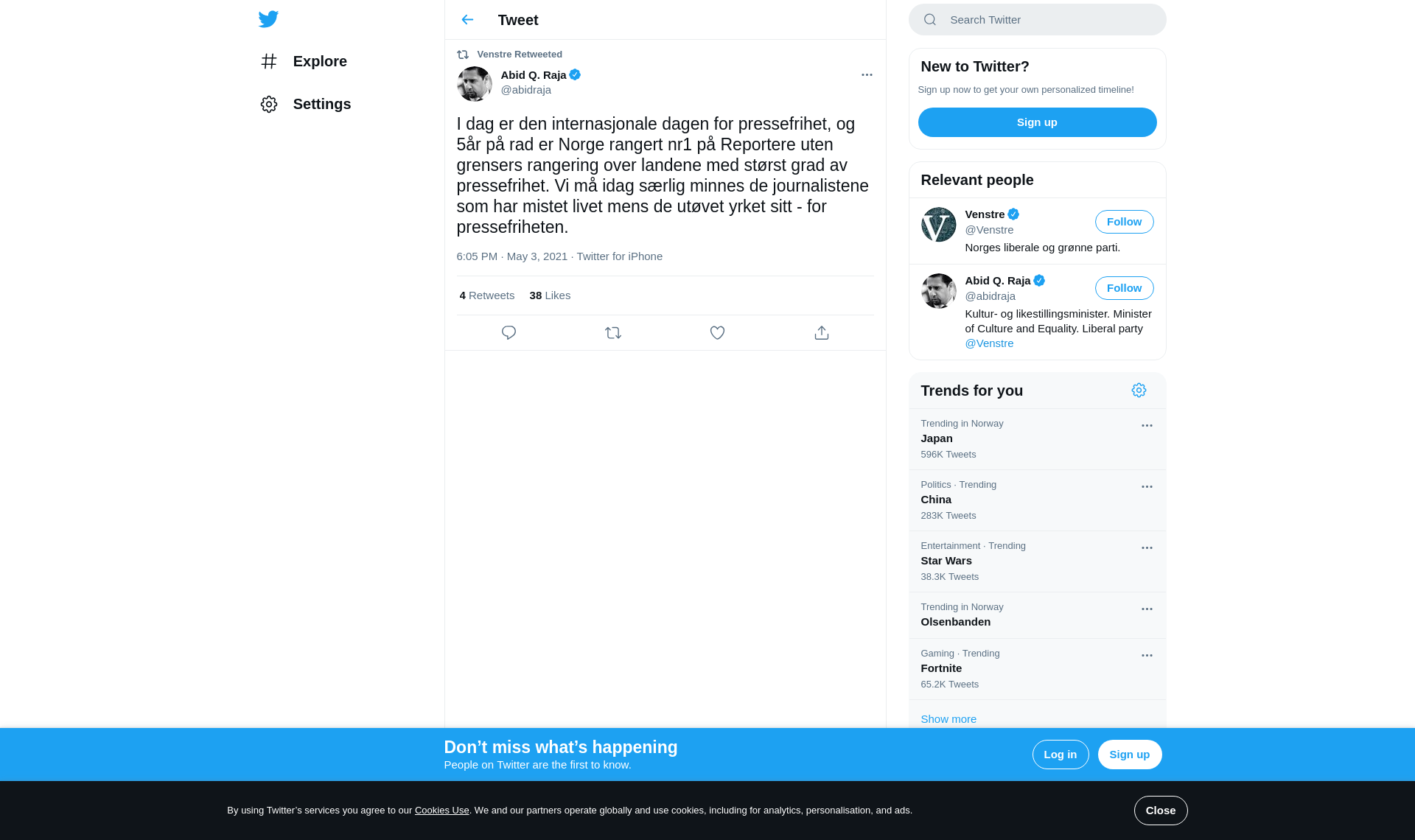Viewport: 1415px width, 840px height.
Task: Like the tweet with heart icon
Action: click(717, 333)
